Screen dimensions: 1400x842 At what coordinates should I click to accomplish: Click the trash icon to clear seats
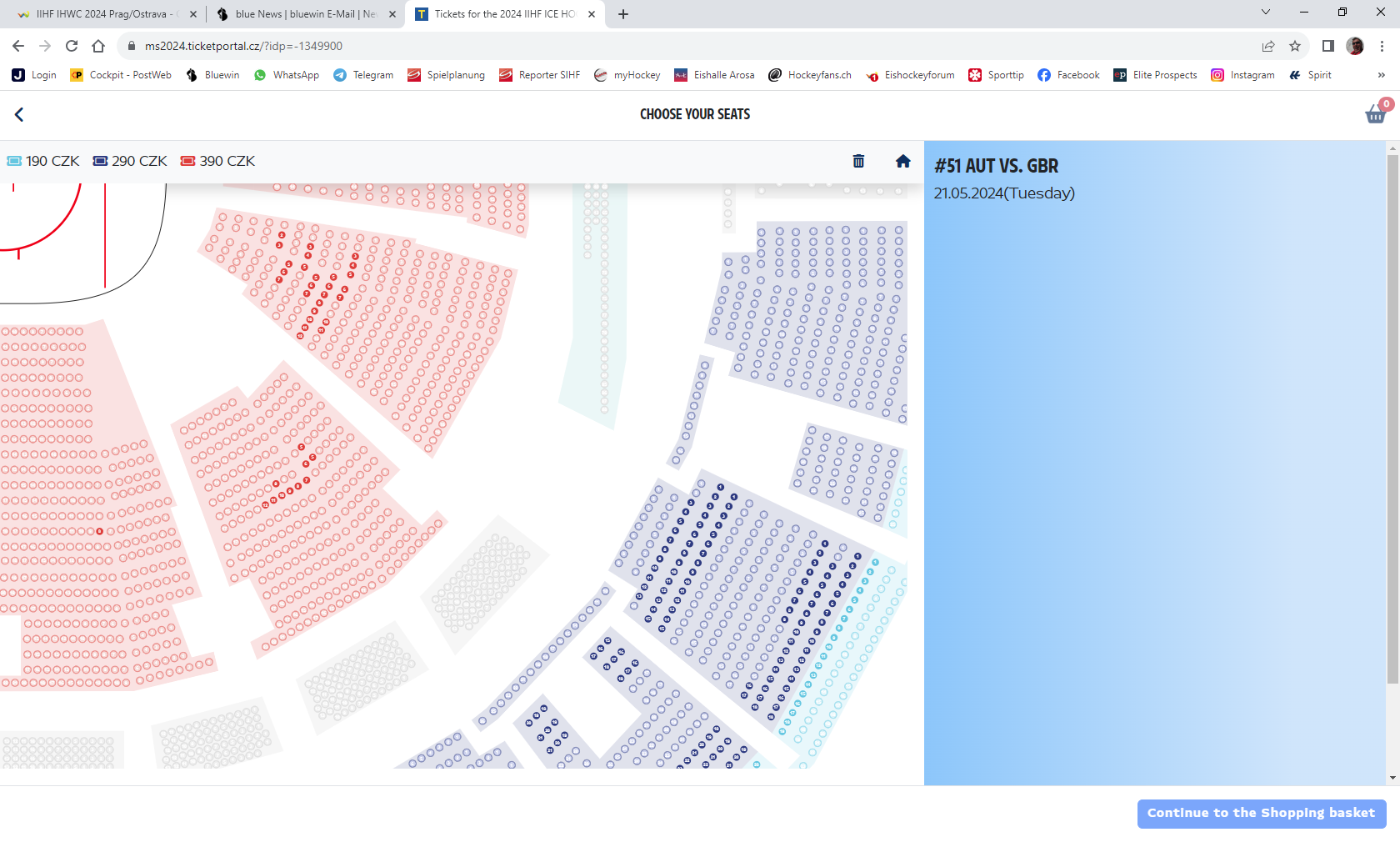(858, 161)
